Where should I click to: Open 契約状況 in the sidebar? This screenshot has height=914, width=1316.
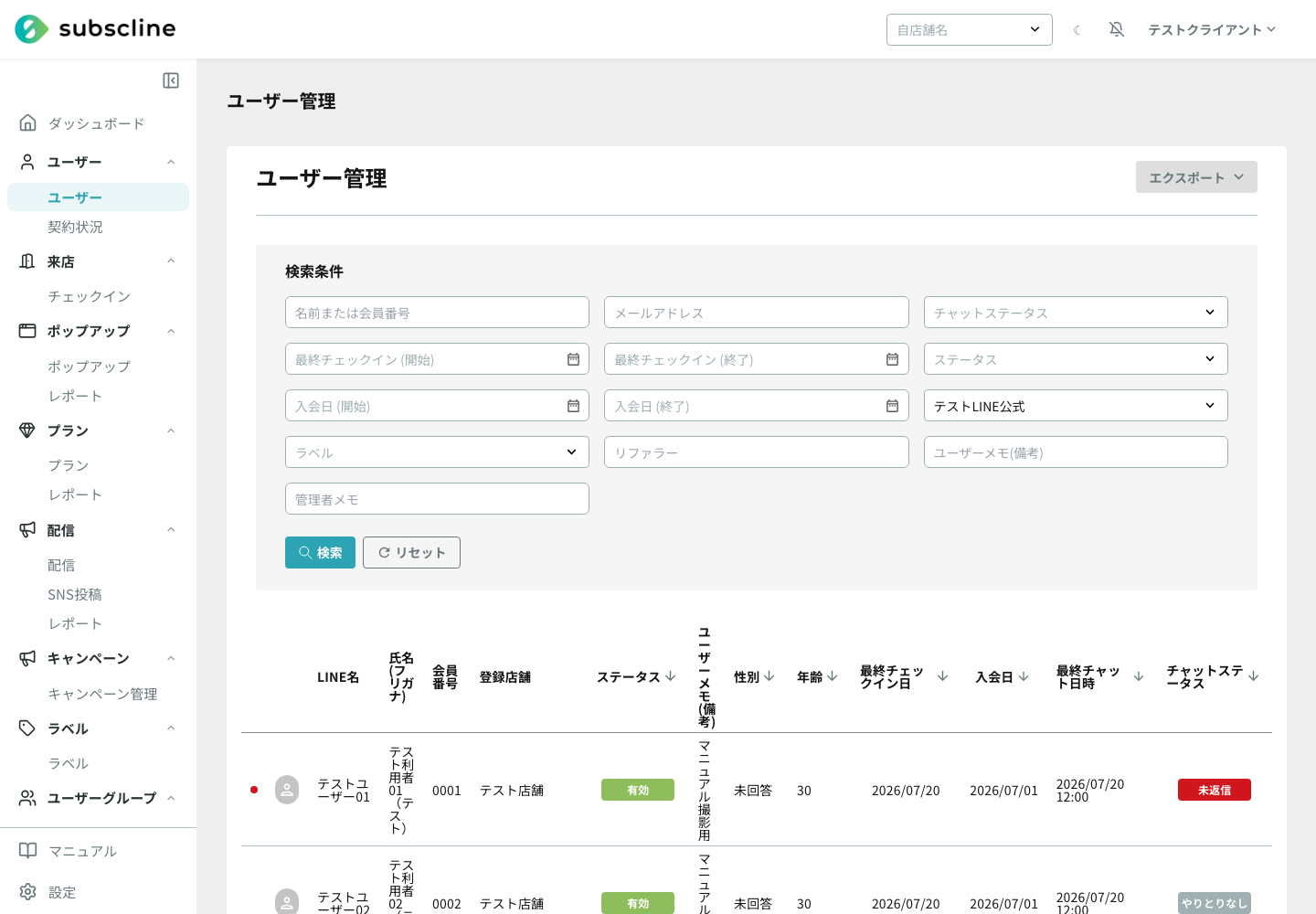[x=76, y=227]
